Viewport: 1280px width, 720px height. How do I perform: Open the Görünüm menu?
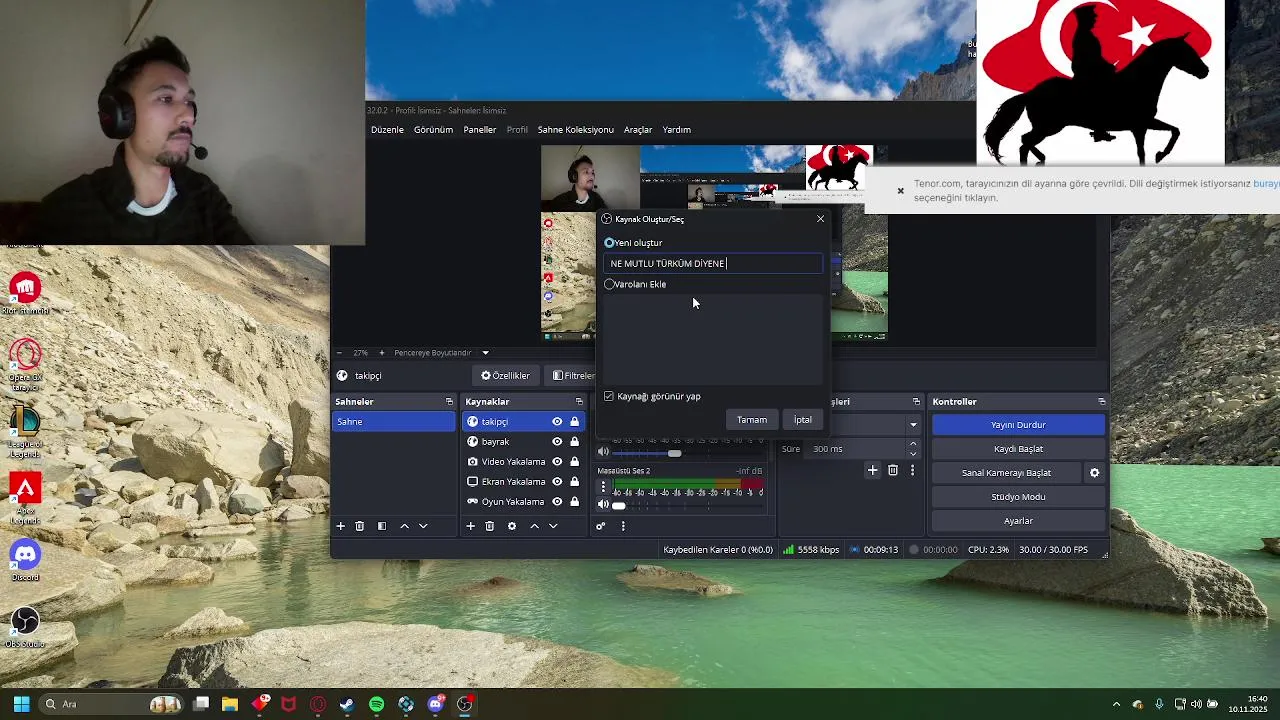(433, 130)
